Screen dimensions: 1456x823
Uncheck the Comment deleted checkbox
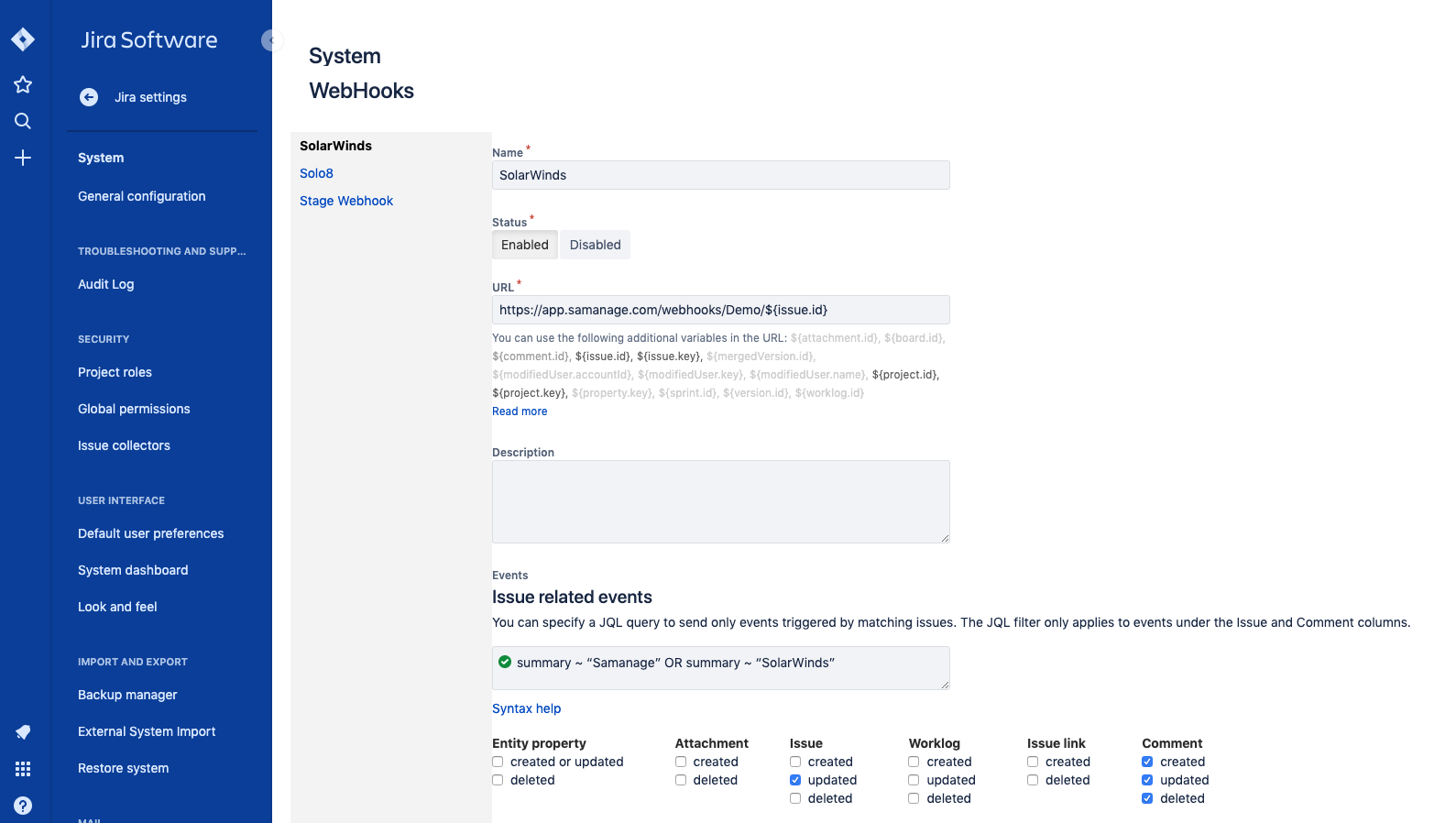pyautogui.click(x=1147, y=798)
